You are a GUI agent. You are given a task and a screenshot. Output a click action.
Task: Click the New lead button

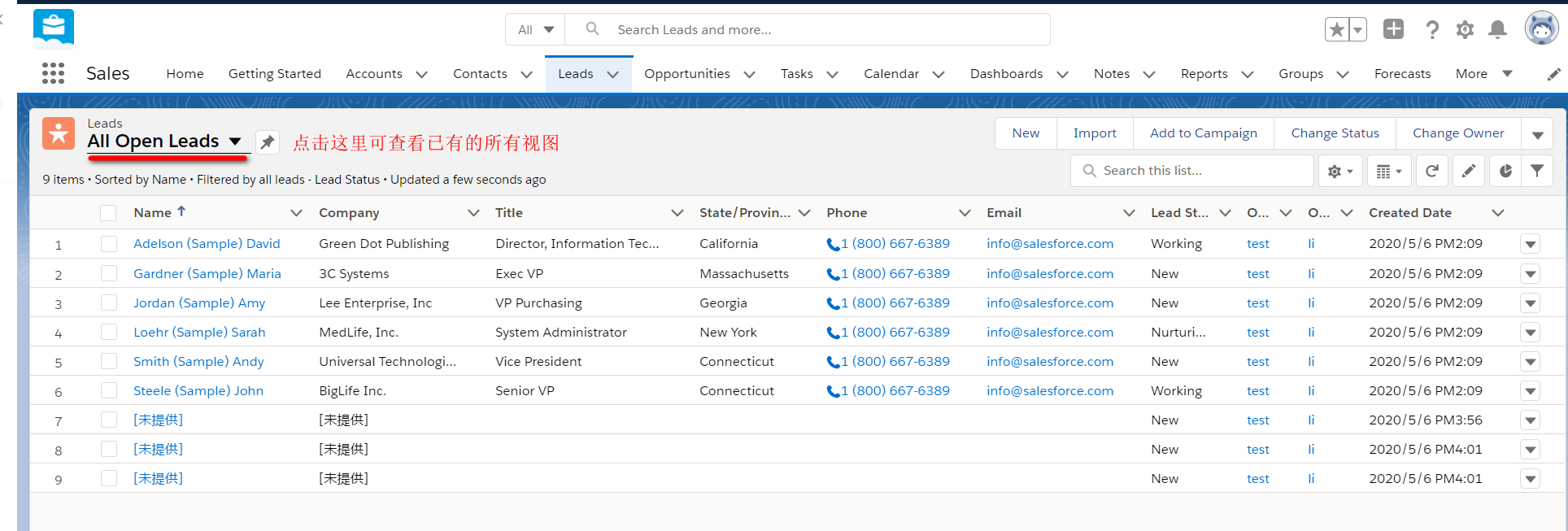click(1026, 133)
